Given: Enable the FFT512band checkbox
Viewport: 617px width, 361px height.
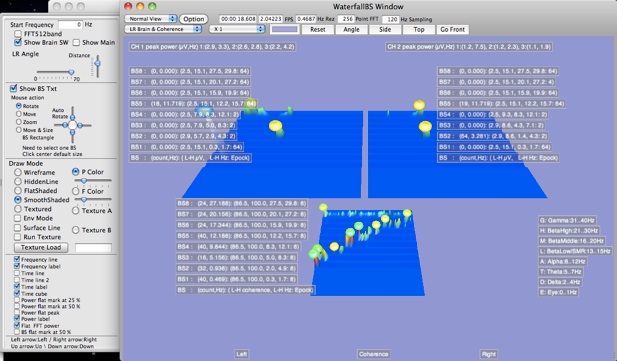Looking at the screenshot, I should [18, 34].
